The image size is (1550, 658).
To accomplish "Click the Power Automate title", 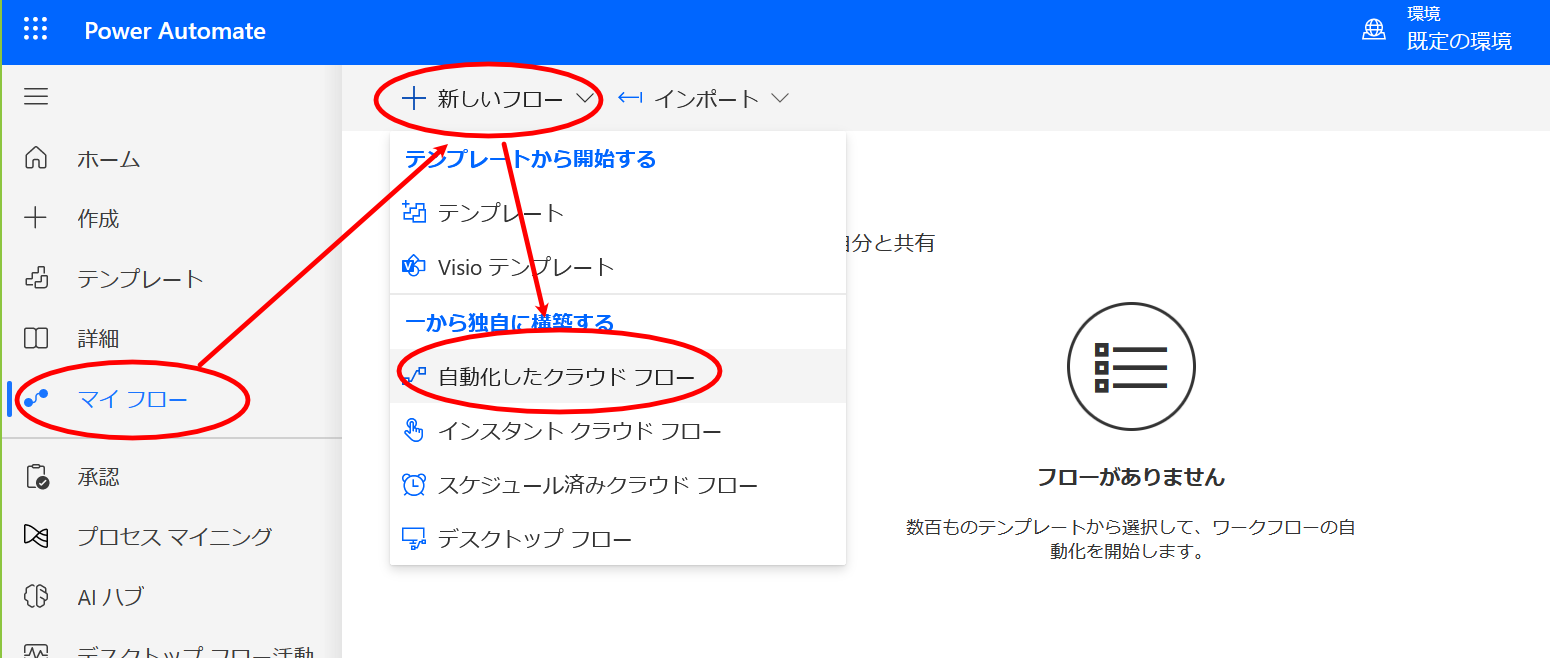I will tap(175, 31).
